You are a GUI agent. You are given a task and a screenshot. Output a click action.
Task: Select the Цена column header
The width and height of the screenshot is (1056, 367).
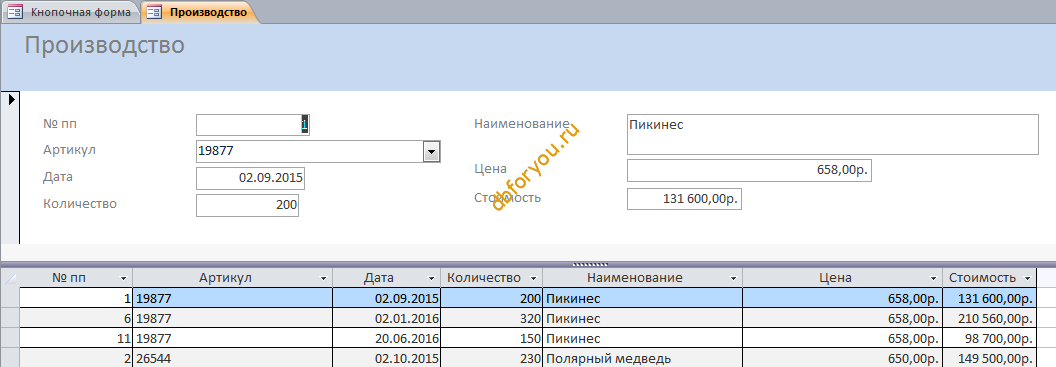click(x=843, y=278)
